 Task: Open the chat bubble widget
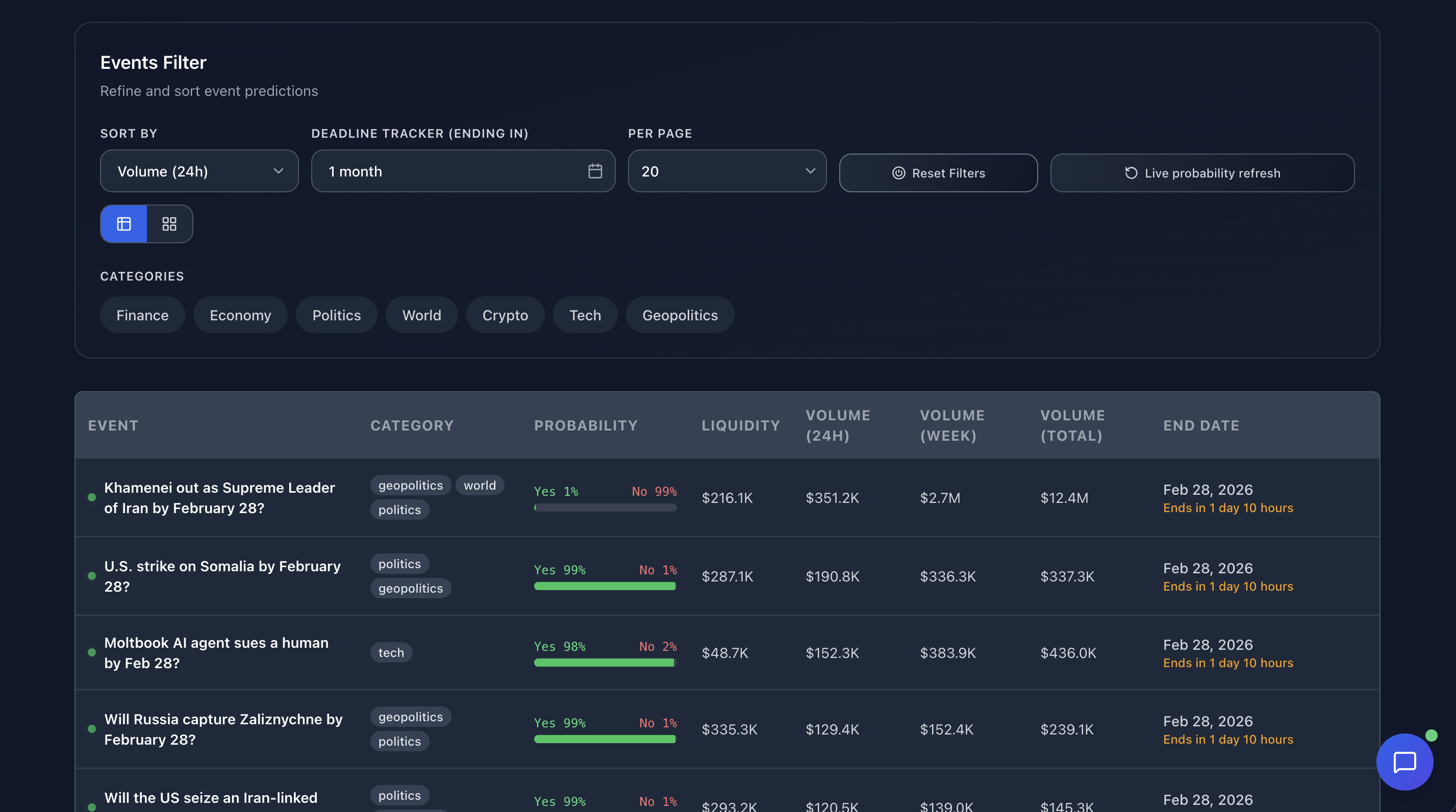point(1405,762)
